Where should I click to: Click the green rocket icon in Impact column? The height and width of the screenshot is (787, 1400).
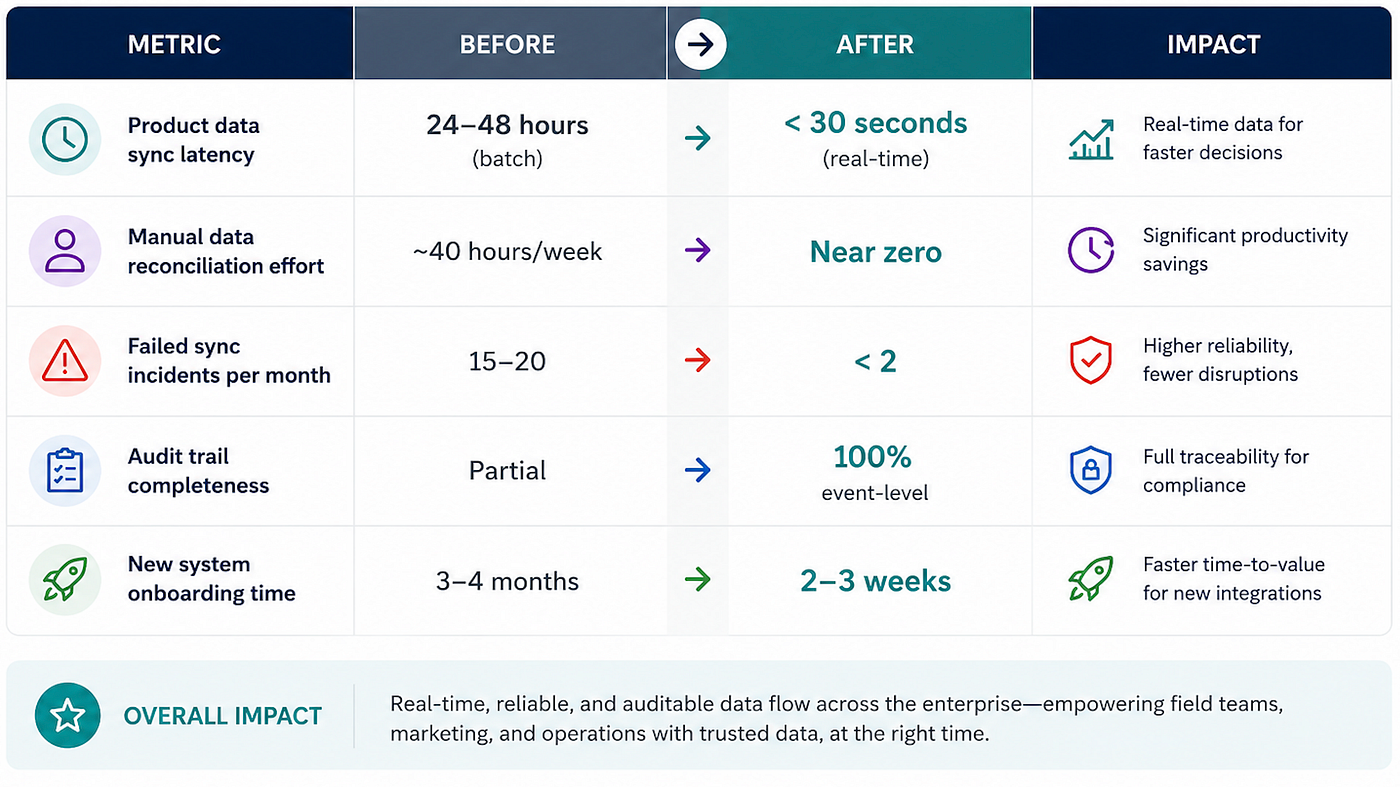tap(1091, 579)
